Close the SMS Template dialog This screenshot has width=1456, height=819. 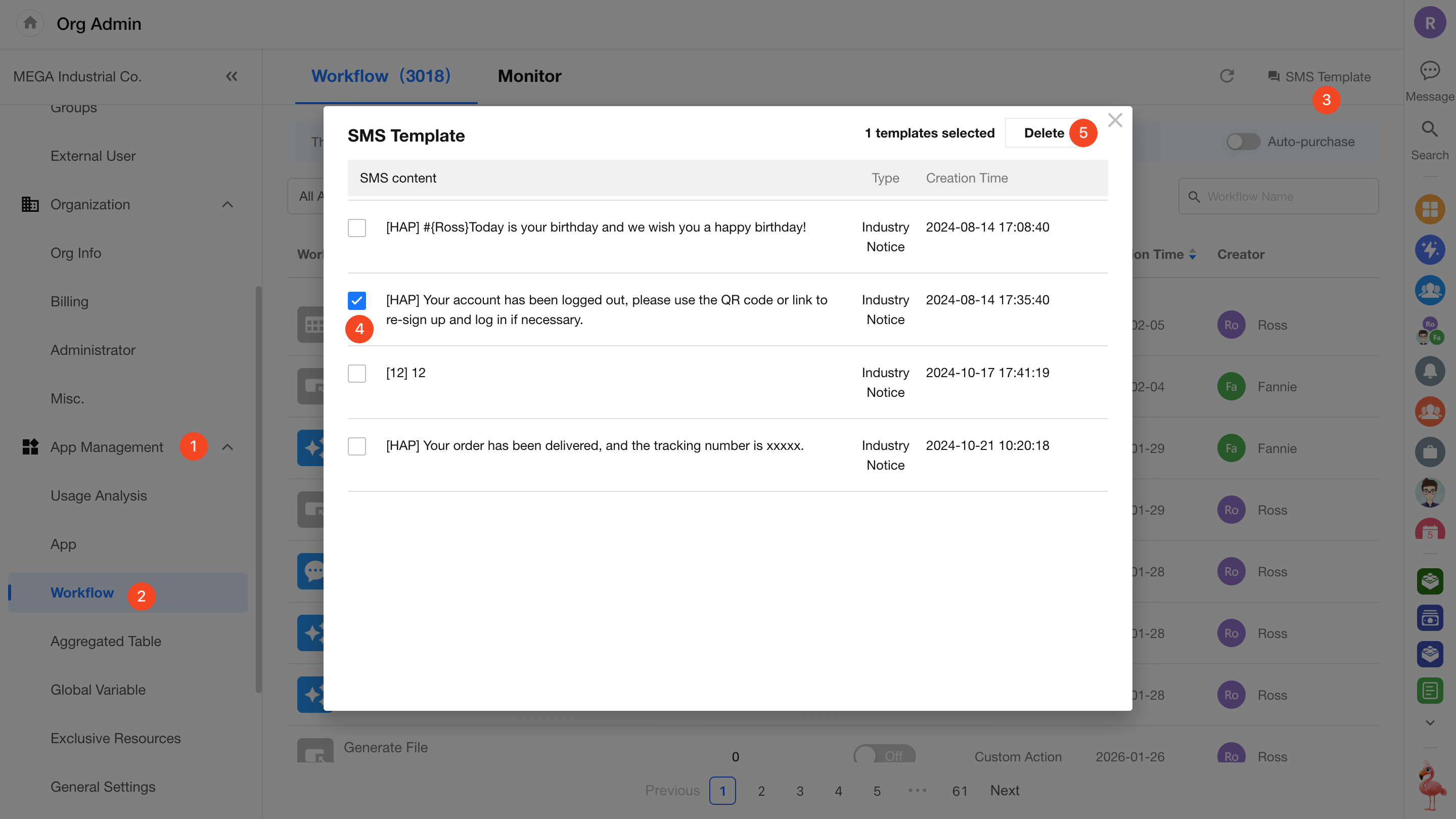1115,120
